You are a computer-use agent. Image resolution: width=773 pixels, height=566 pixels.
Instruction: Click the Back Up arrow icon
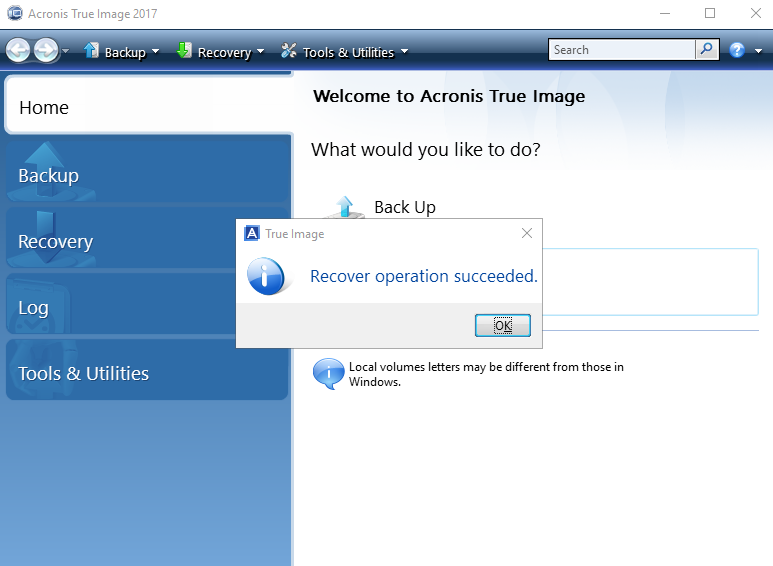(x=345, y=207)
